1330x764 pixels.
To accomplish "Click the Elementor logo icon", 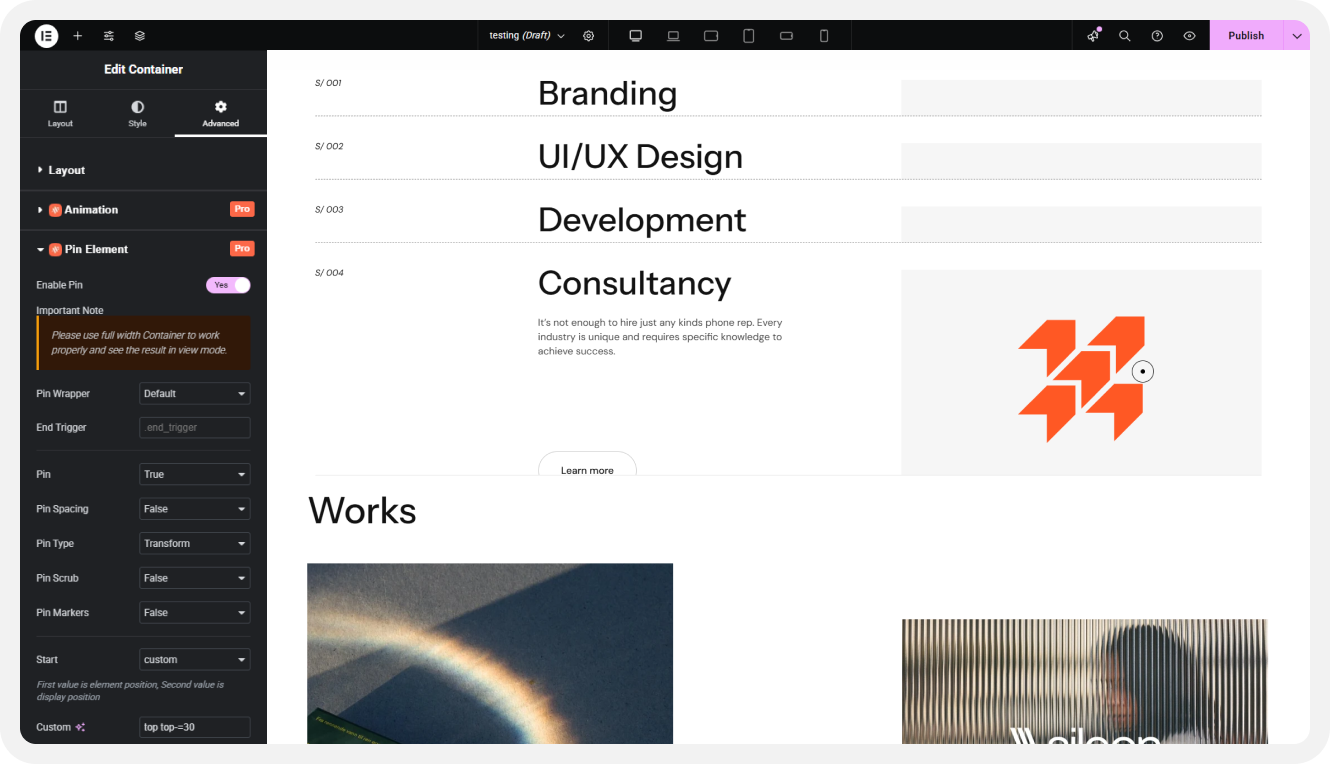I will pos(46,35).
